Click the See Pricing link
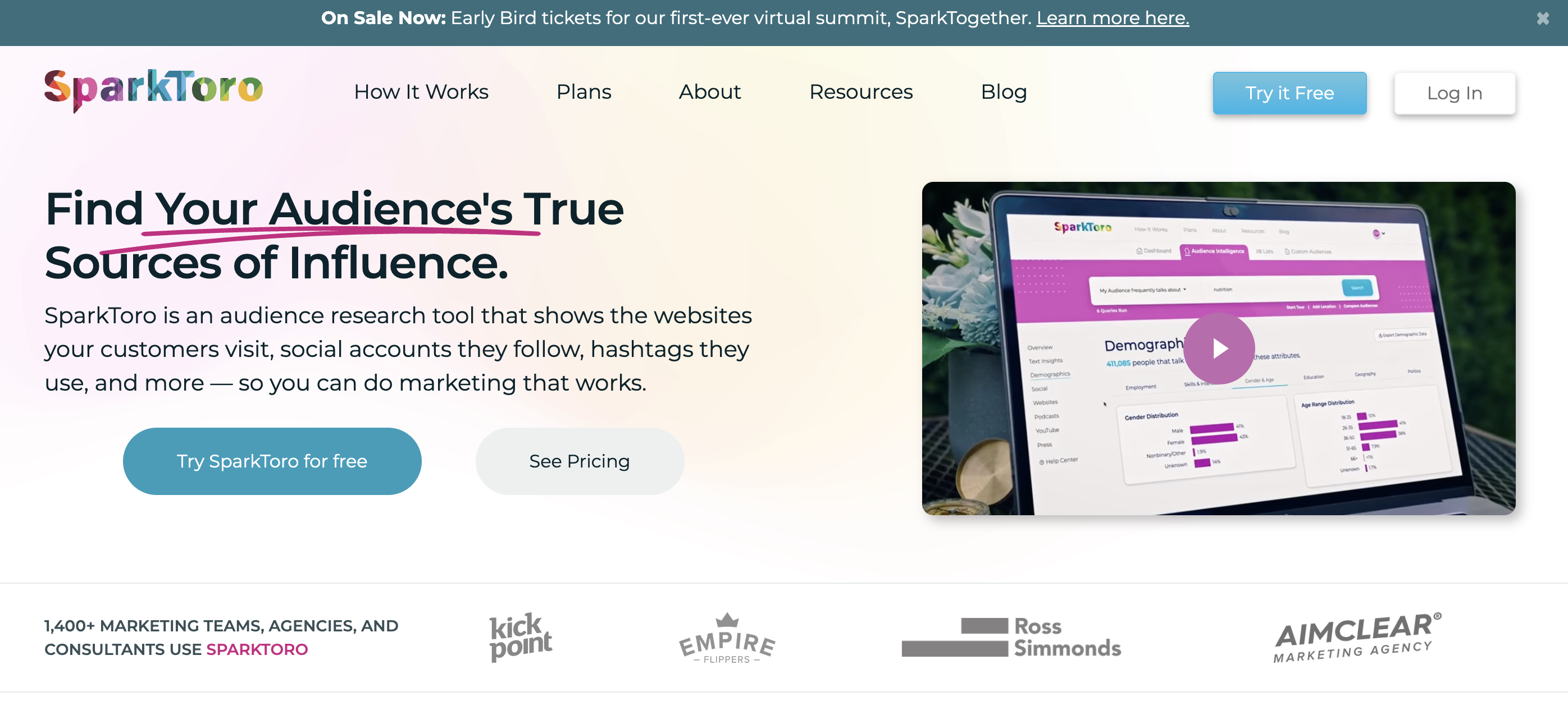 pos(579,461)
